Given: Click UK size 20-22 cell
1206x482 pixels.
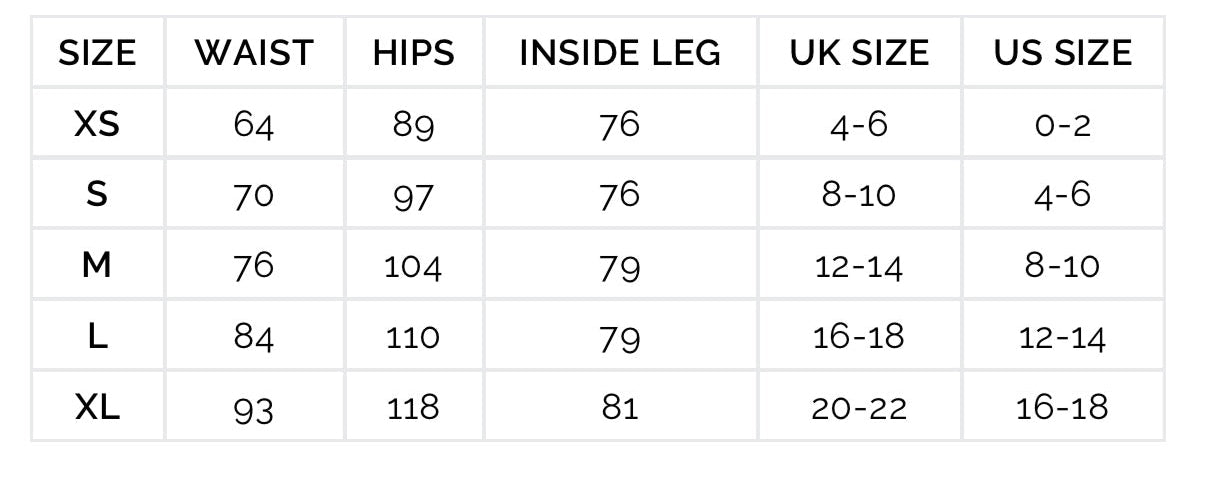Looking at the screenshot, I should click(859, 408).
